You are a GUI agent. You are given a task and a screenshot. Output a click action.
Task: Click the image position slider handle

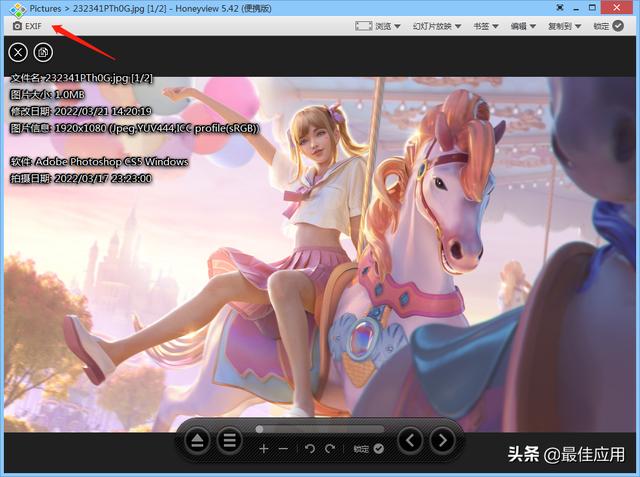(259, 429)
